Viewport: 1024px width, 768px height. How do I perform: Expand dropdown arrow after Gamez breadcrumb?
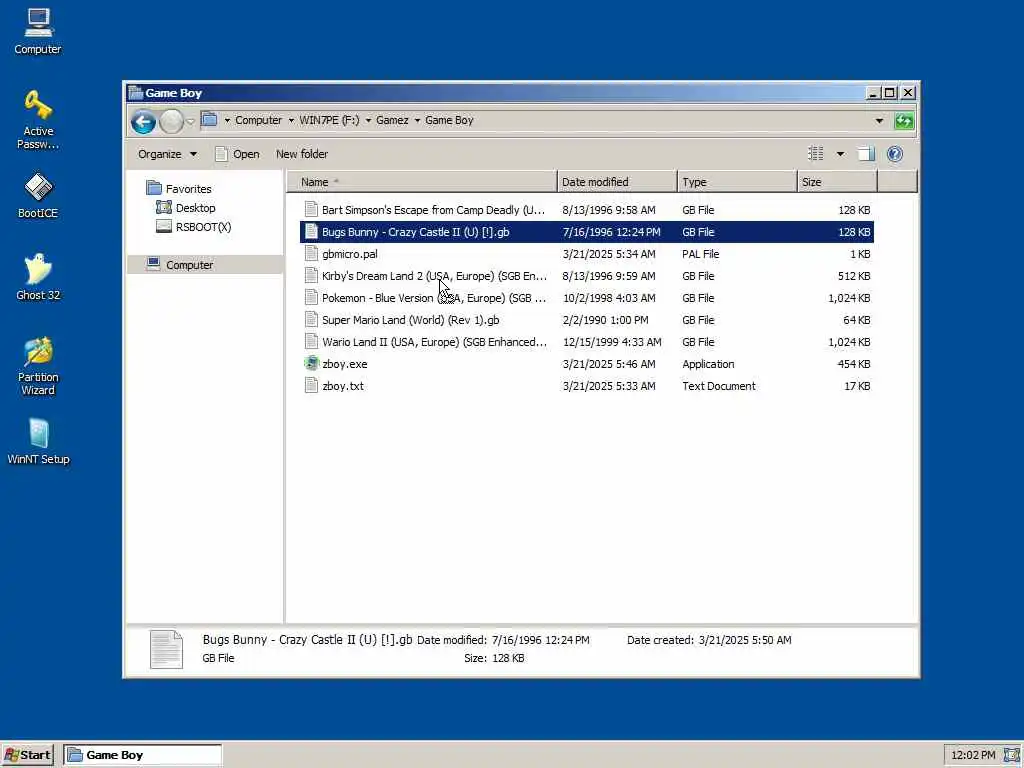click(x=417, y=121)
